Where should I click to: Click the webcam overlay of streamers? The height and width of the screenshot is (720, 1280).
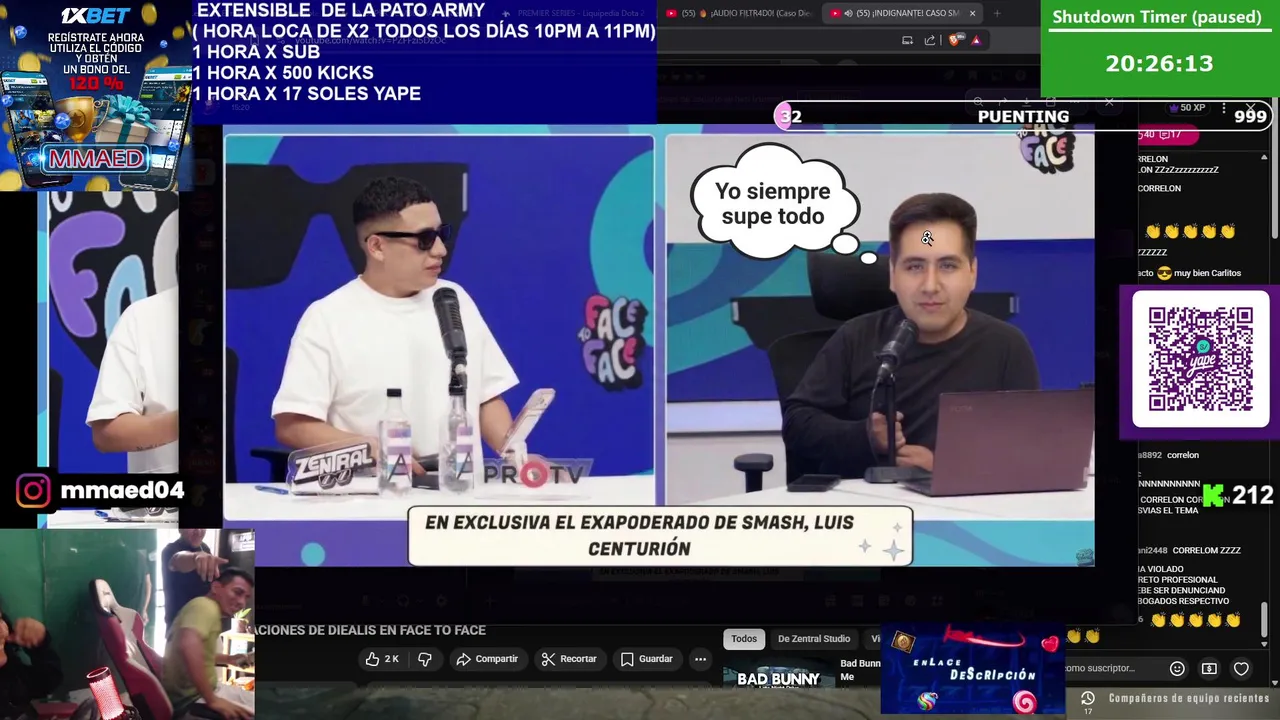point(127,624)
